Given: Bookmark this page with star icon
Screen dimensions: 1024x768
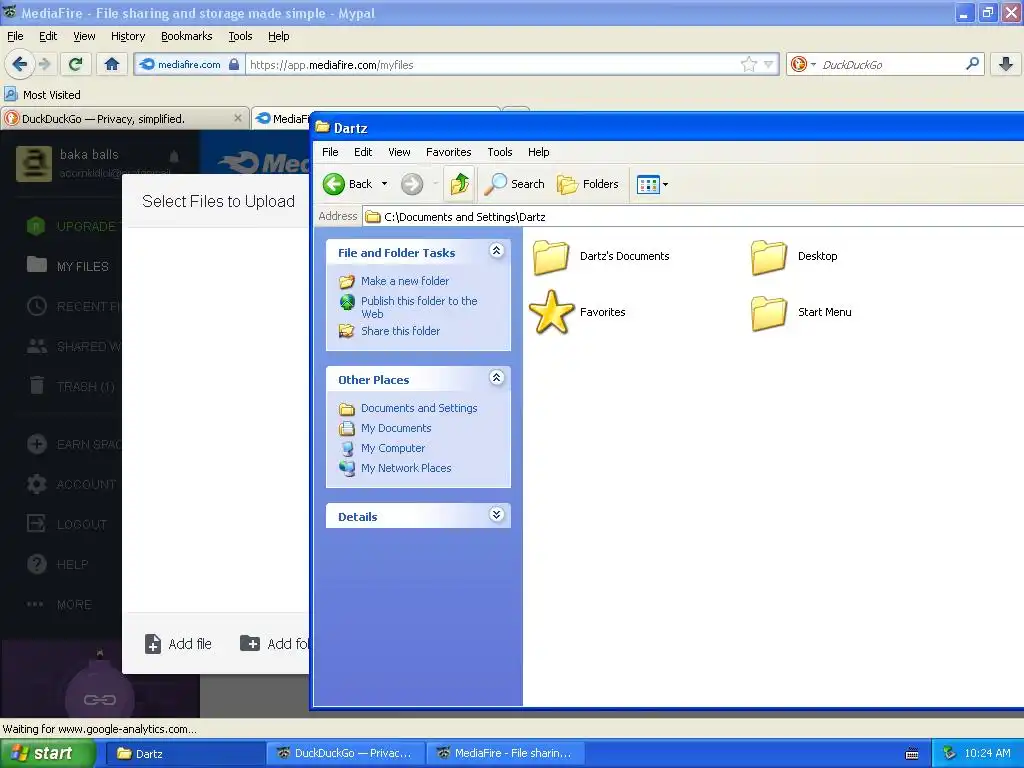Looking at the screenshot, I should pyautogui.click(x=748, y=64).
